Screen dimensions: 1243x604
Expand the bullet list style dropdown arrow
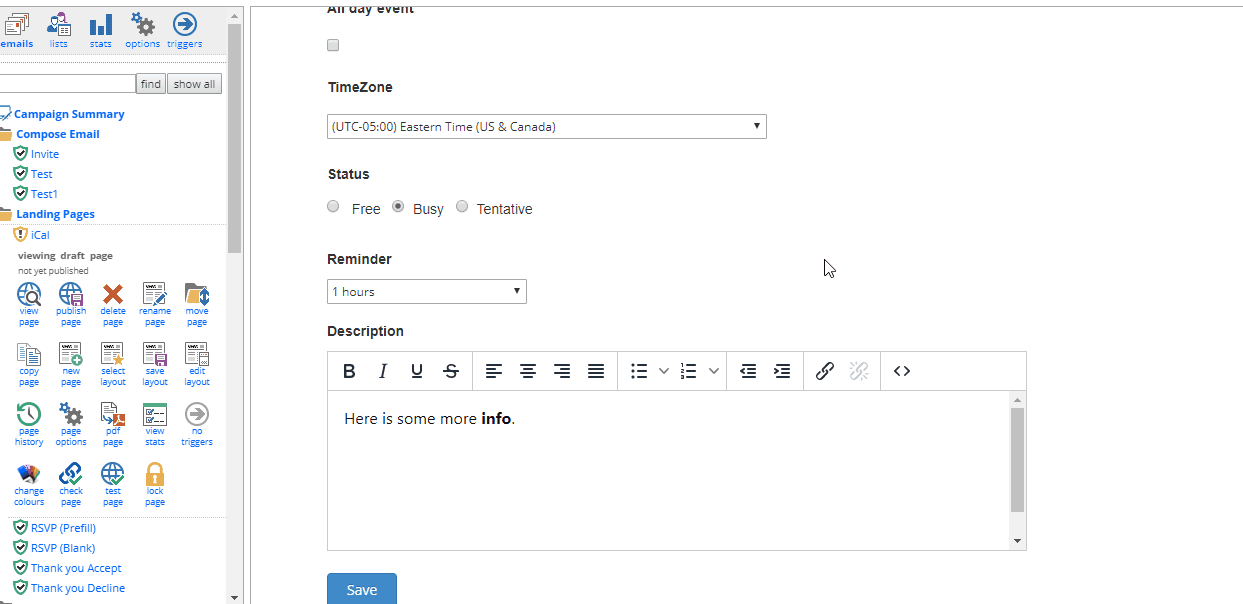(x=664, y=371)
